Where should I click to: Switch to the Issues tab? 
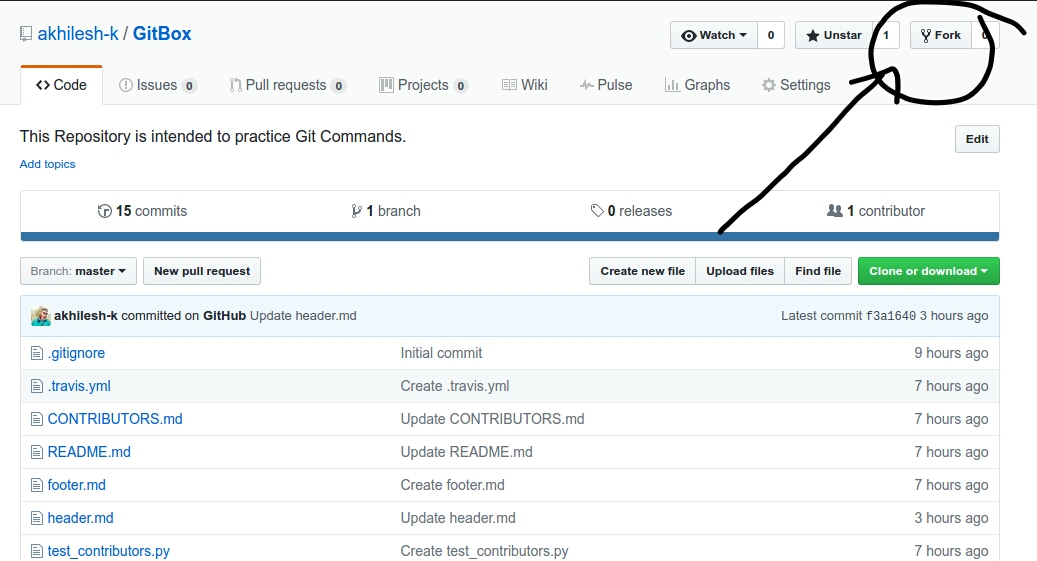(157, 85)
